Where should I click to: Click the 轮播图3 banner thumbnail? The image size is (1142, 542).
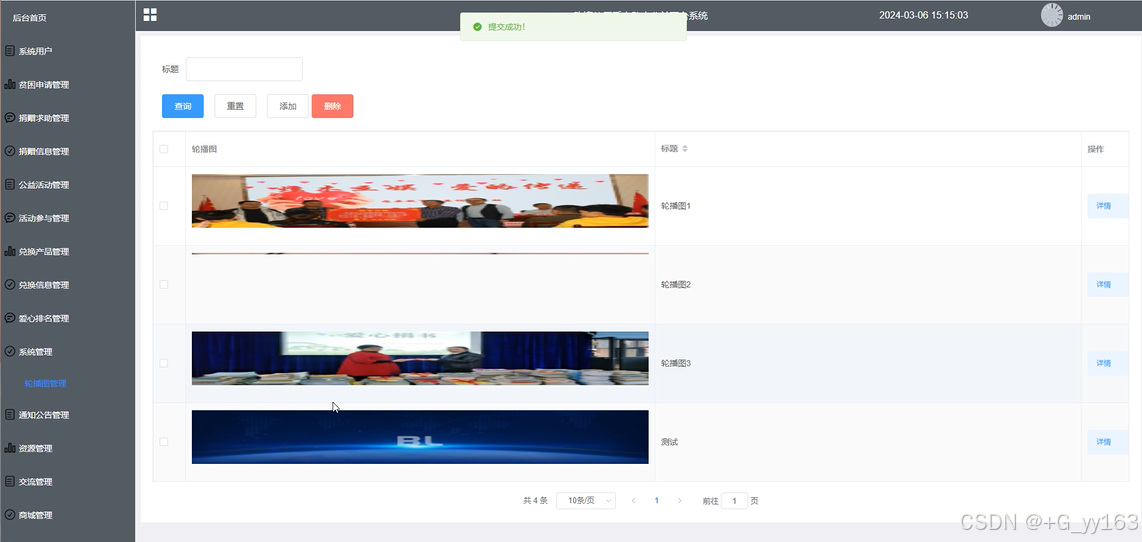pos(420,358)
